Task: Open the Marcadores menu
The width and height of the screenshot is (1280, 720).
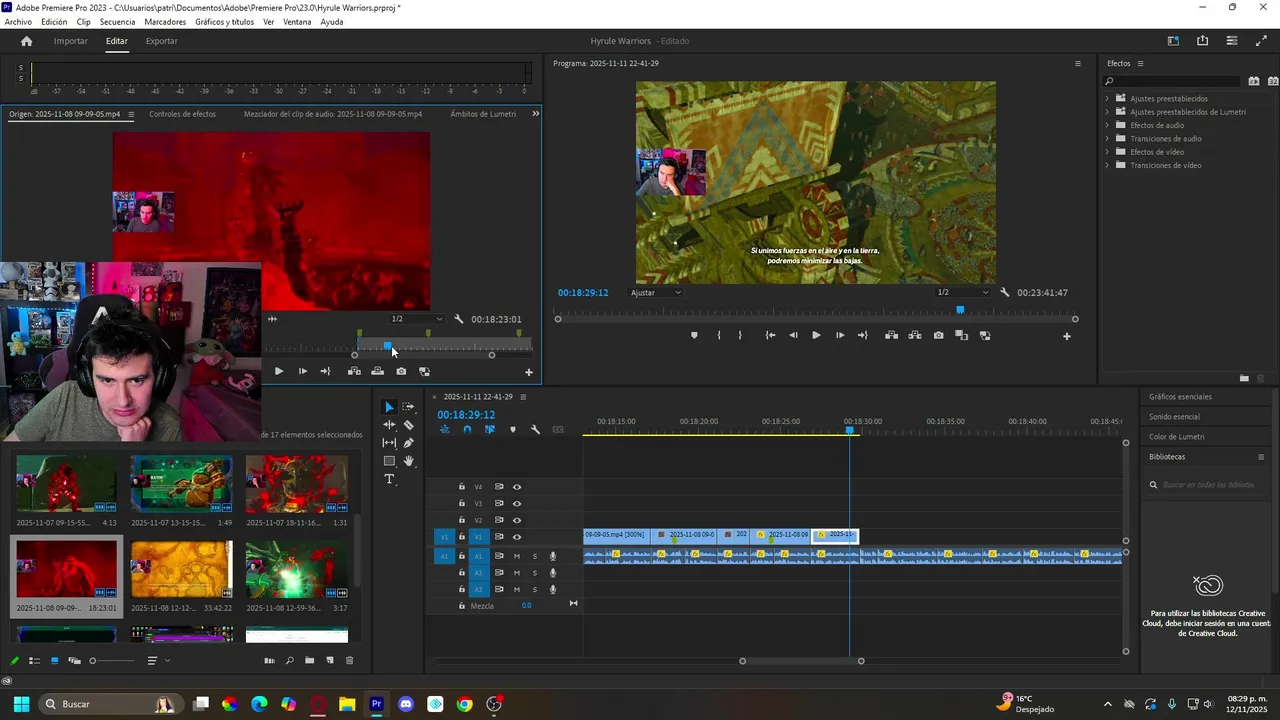Action: tap(165, 22)
